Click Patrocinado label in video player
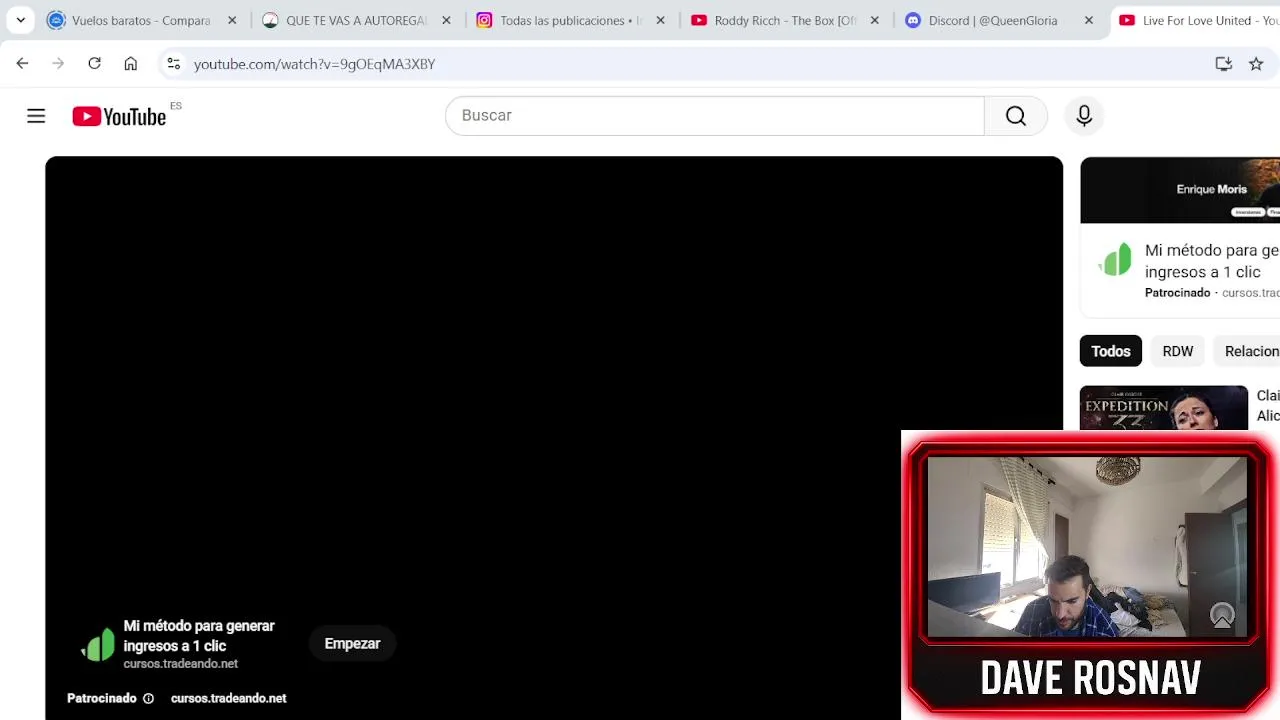The image size is (1280, 720). tap(101, 698)
